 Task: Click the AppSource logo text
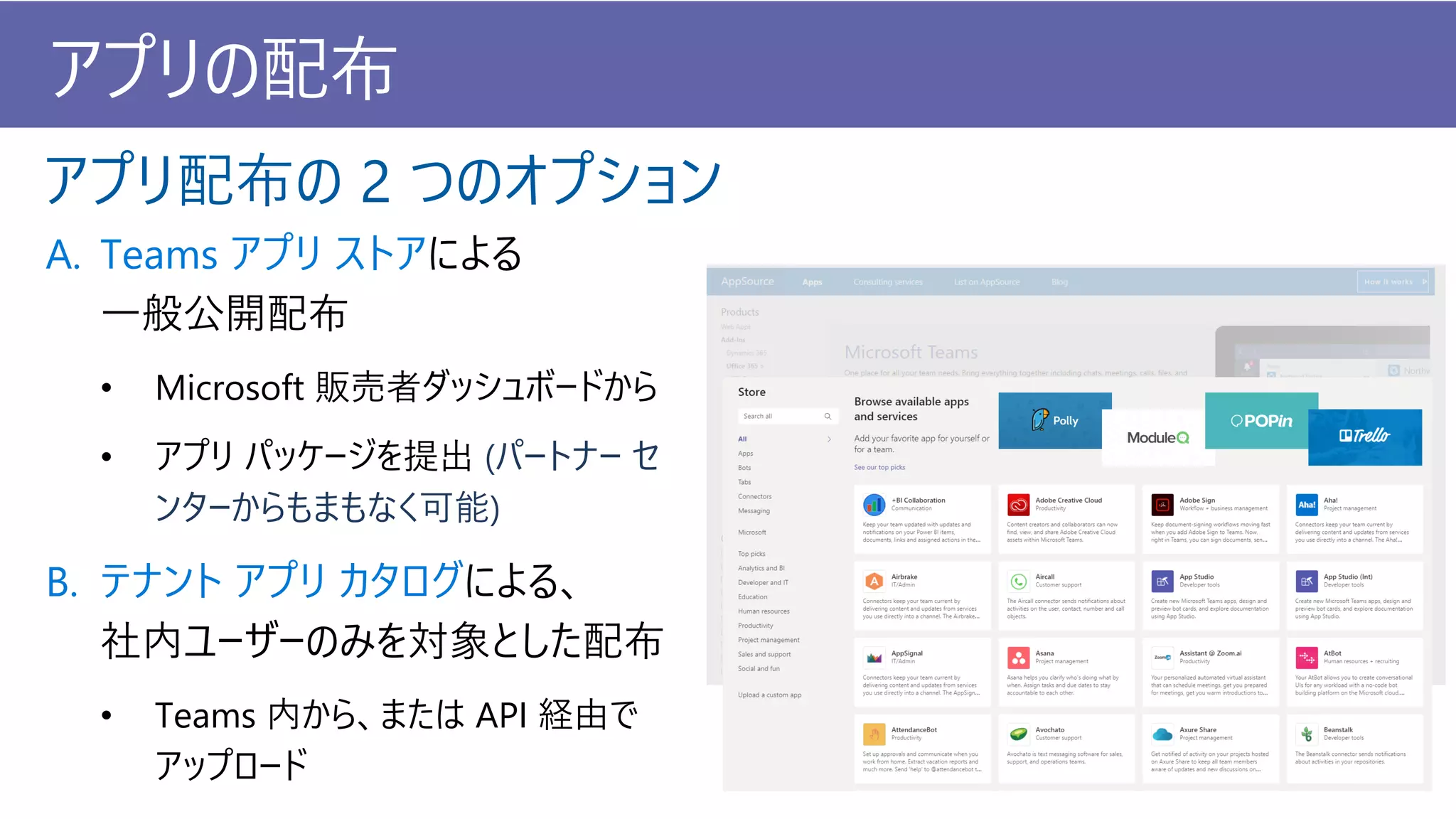[x=747, y=282]
